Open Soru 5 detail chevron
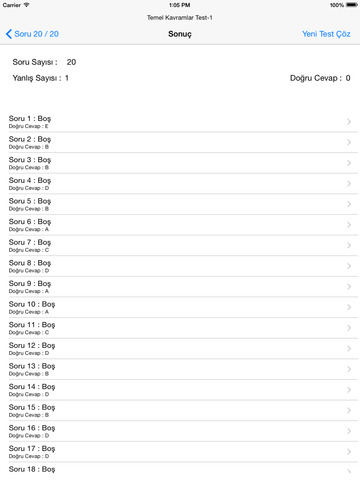This screenshot has width=360, height=480. (349, 204)
